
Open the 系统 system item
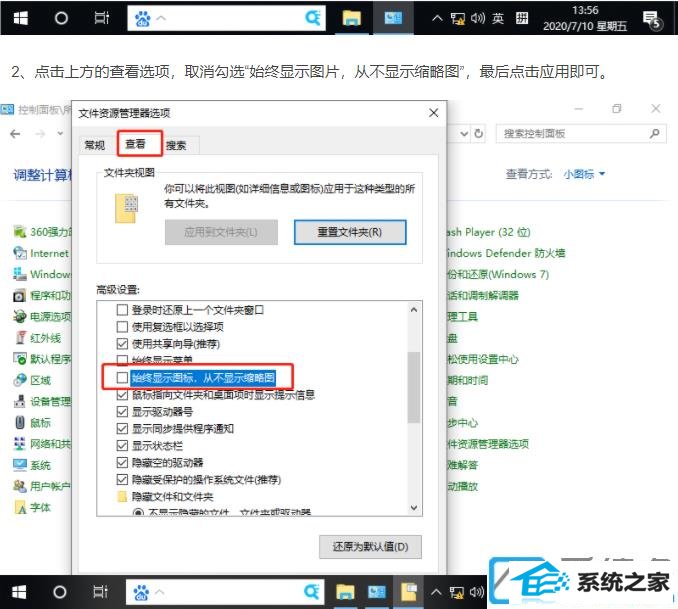click(x=32, y=465)
